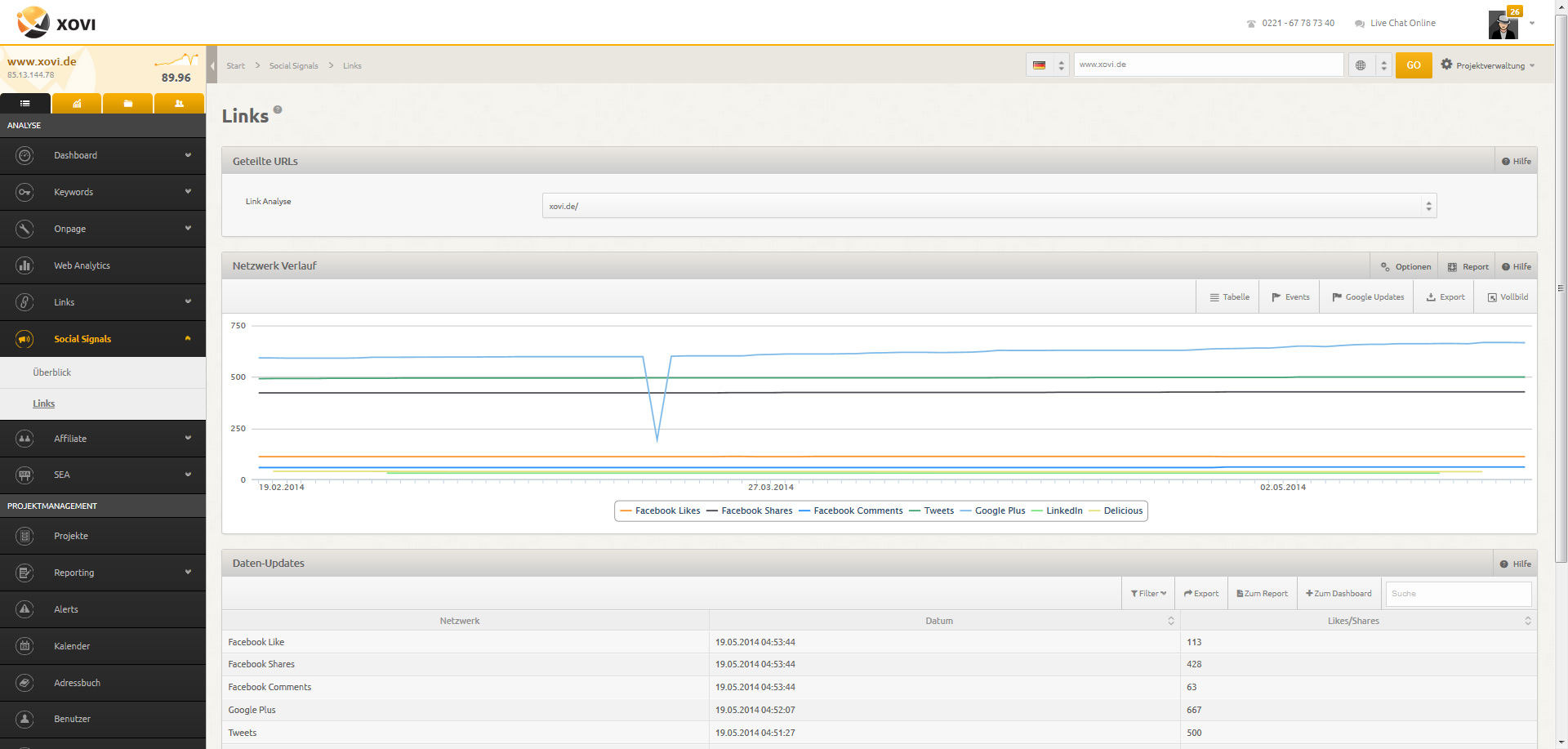Screen dimensions: 1568x749
Task: Toggle Facebook Likes series in chart legend
Action: coord(660,510)
